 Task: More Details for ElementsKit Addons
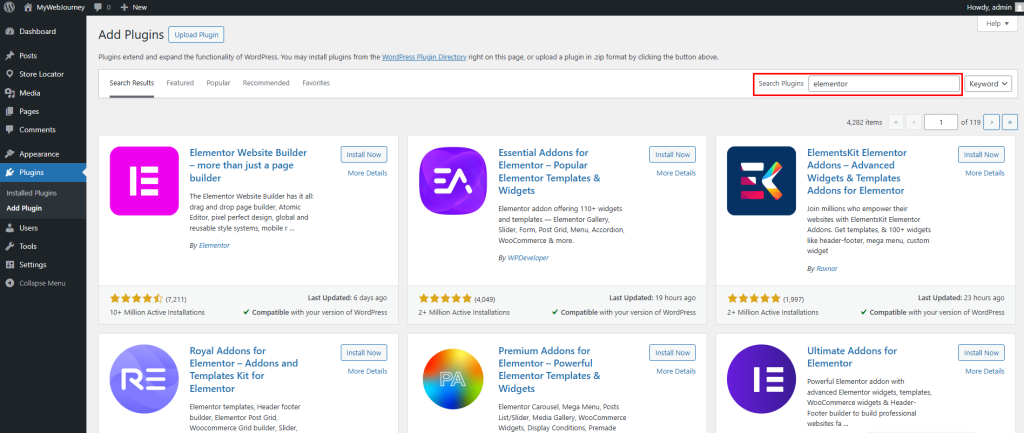click(x=985, y=173)
